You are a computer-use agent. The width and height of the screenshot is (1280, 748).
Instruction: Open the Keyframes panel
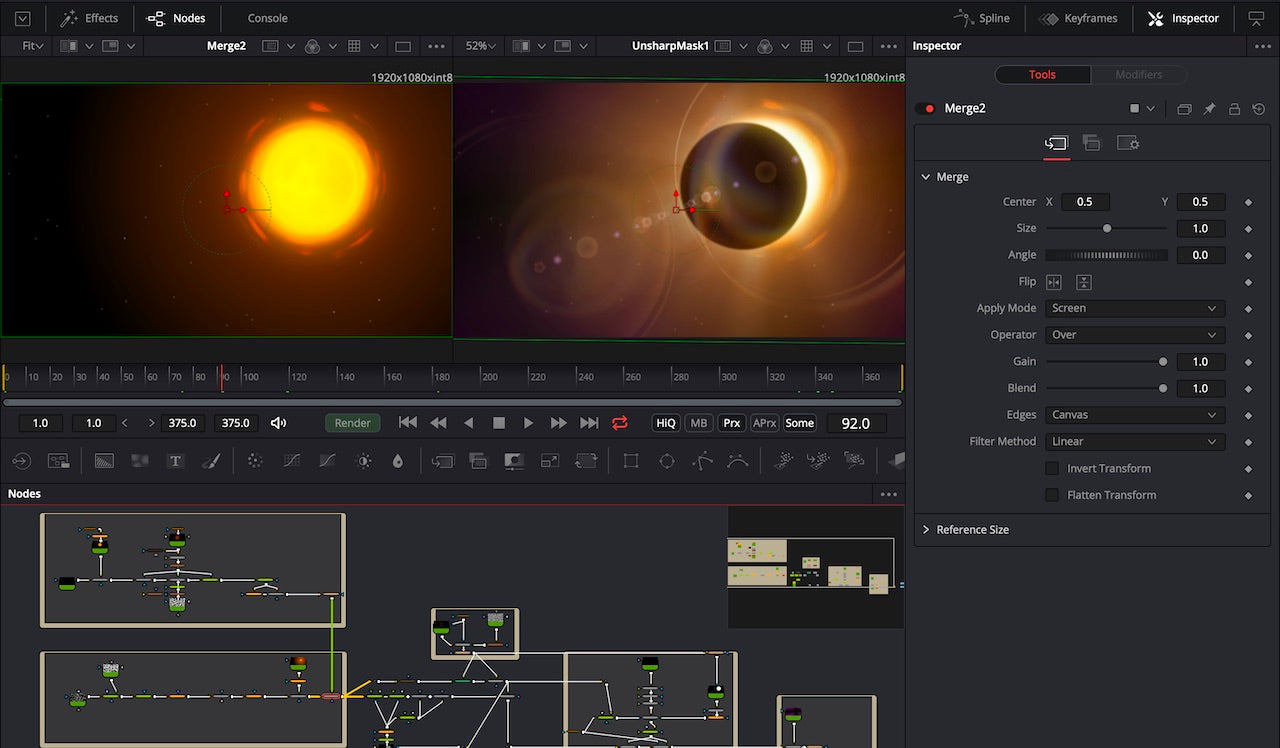[1078, 18]
